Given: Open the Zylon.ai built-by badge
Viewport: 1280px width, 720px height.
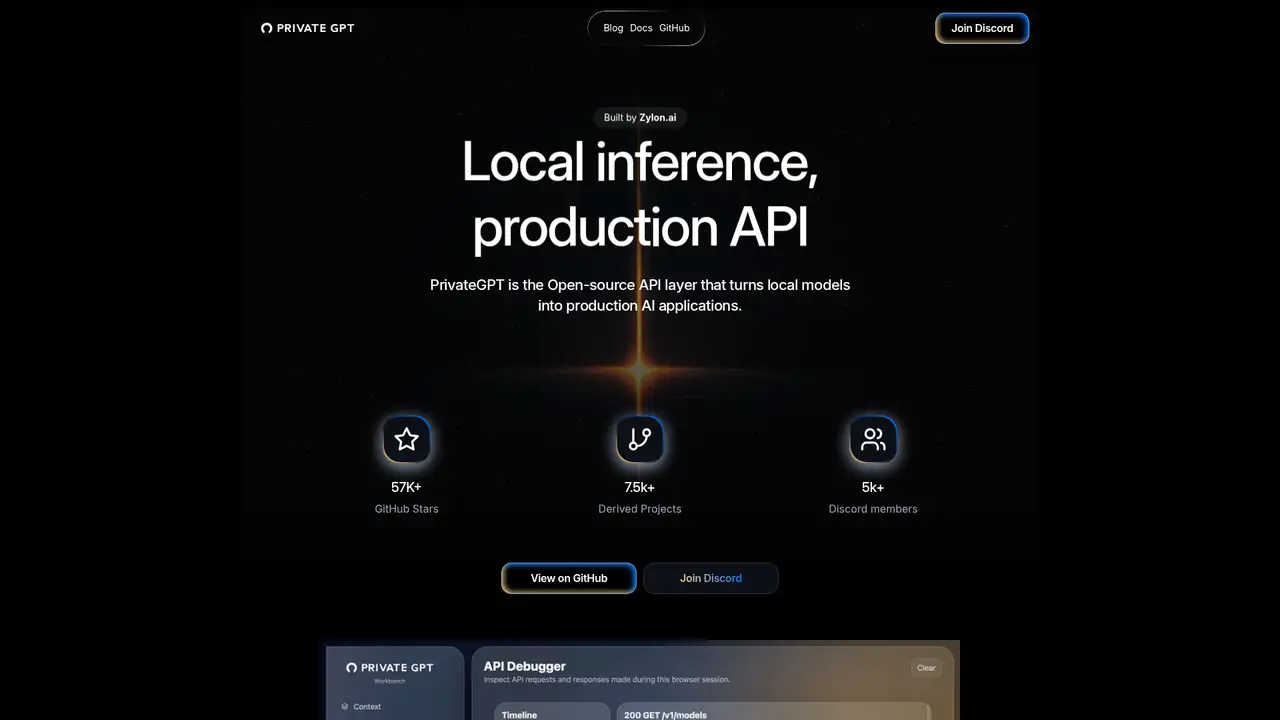Looking at the screenshot, I should 640,117.
